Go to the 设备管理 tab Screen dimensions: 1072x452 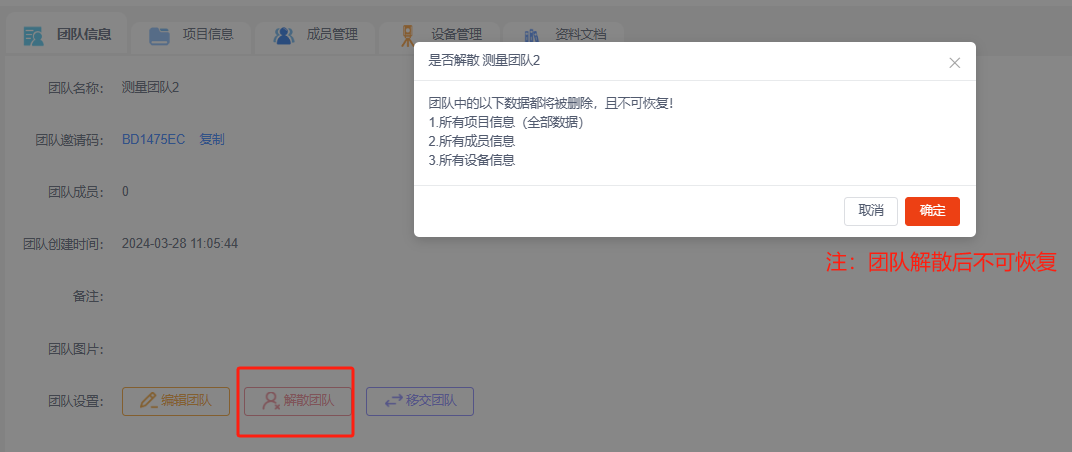click(x=457, y=34)
